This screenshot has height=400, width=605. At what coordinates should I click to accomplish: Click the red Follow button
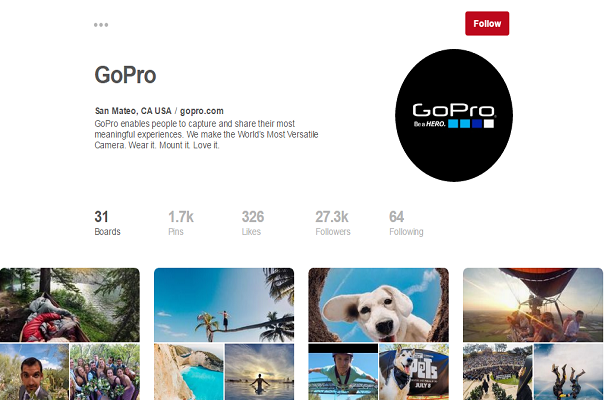[x=487, y=24]
